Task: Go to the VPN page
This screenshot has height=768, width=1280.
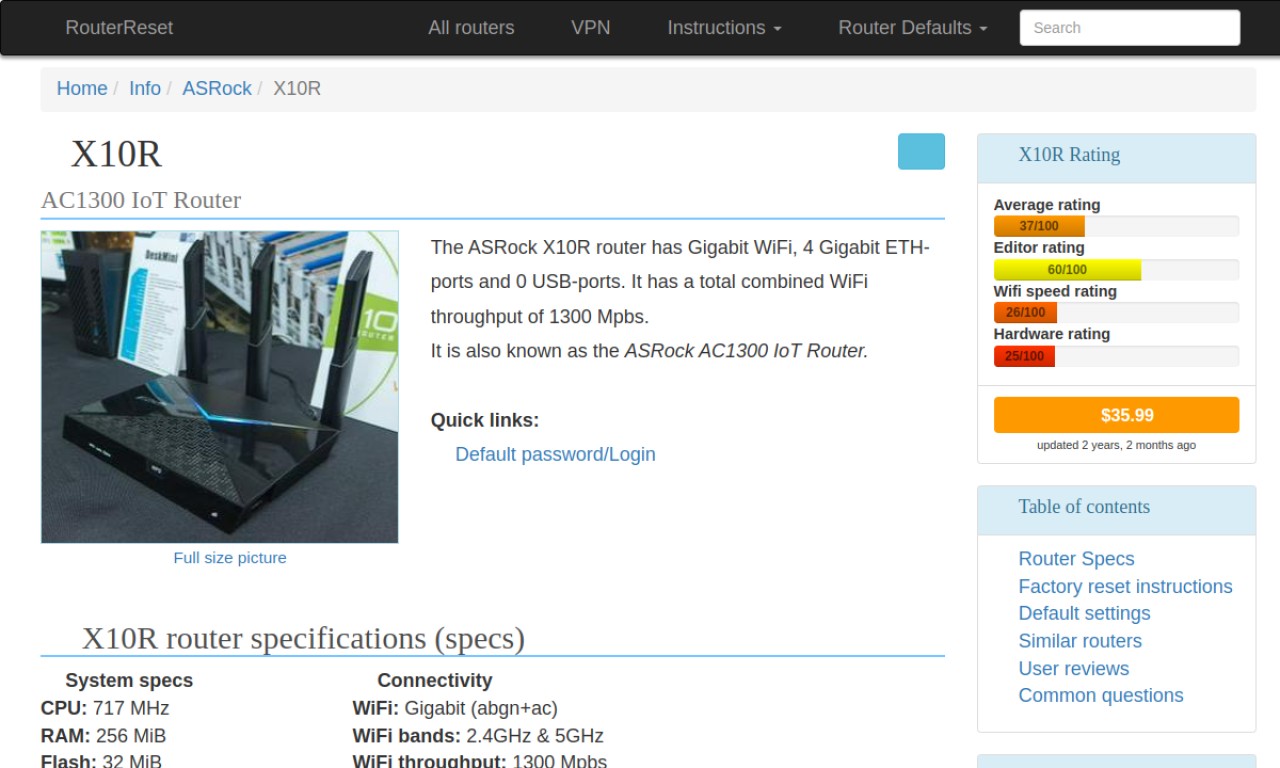Action: pyautogui.click(x=590, y=28)
